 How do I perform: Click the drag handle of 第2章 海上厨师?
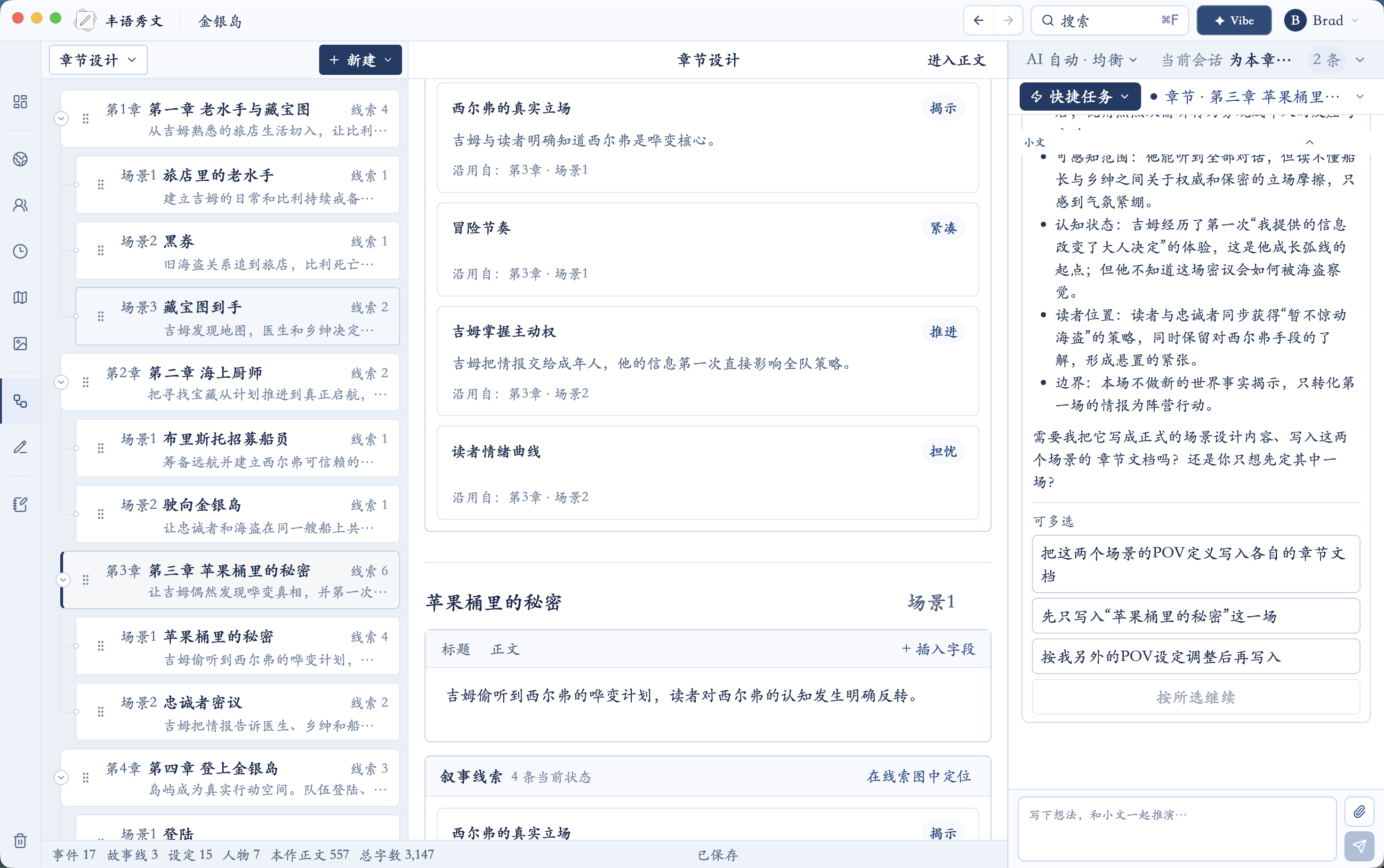pos(86,382)
